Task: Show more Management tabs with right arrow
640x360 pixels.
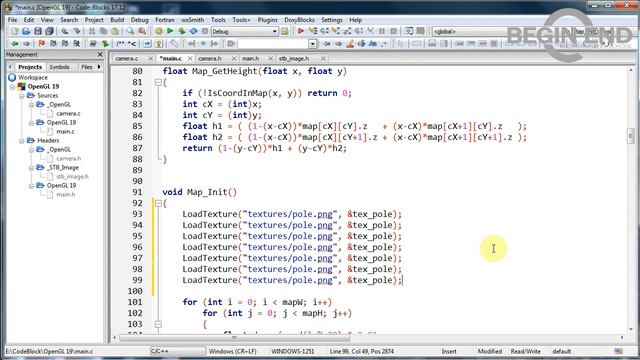Action: tap(99, 67)
